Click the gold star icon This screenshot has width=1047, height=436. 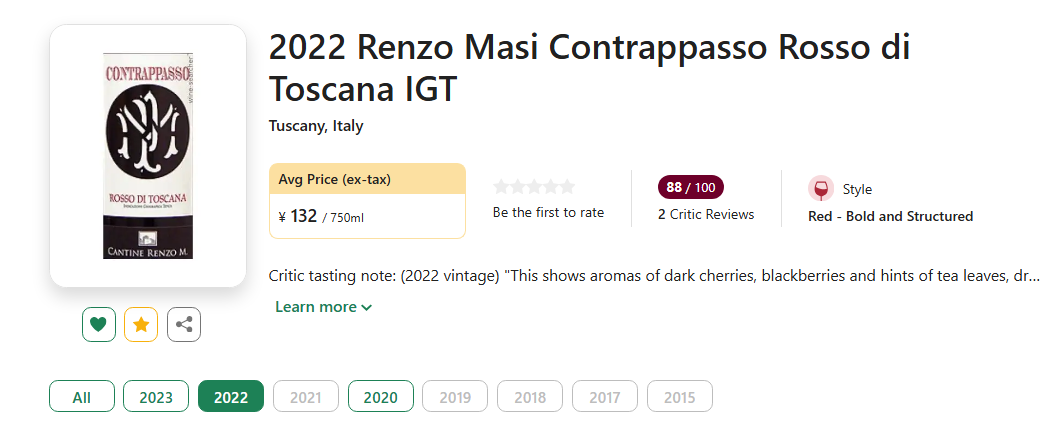pos(141,324)
